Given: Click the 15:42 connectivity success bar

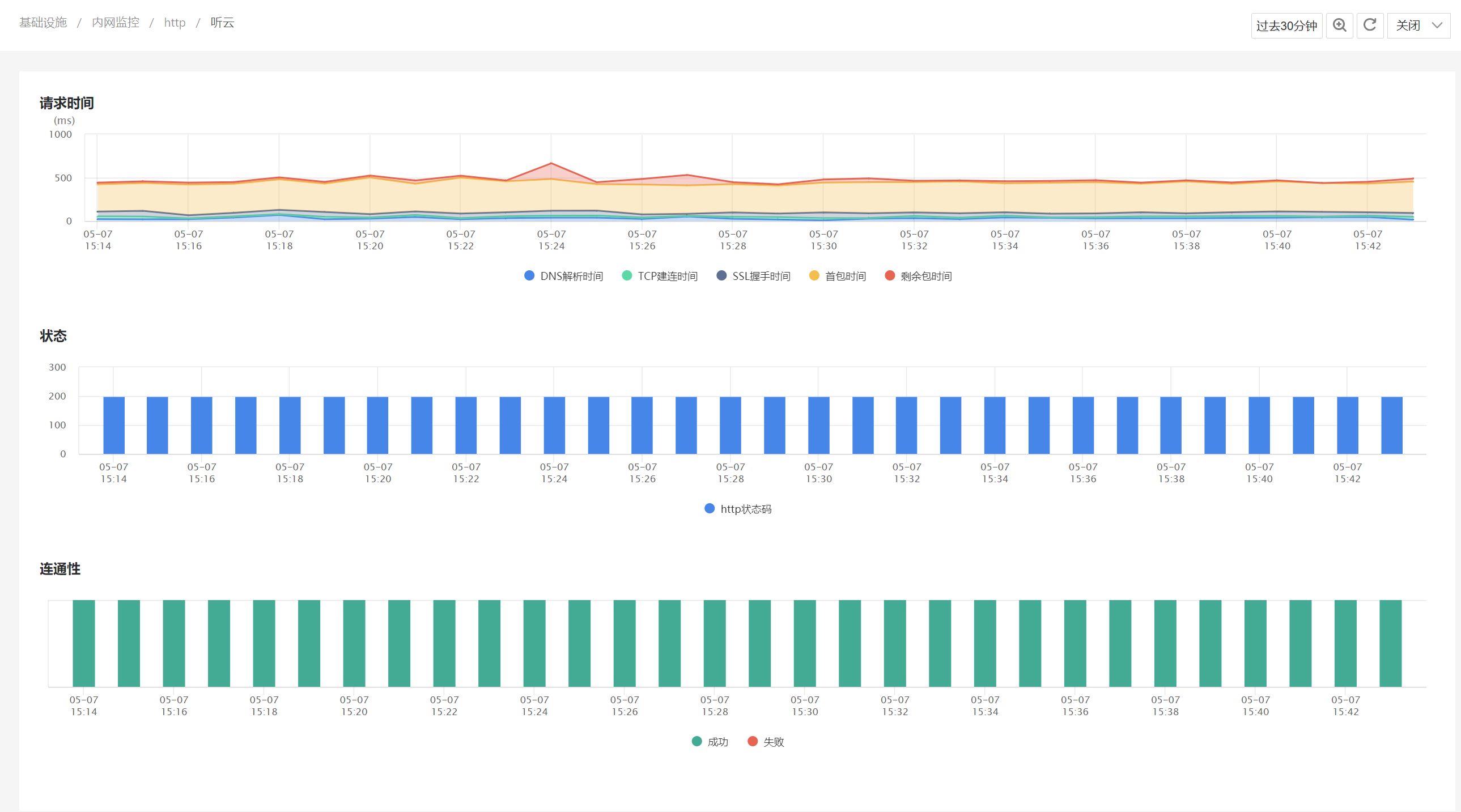Looking at the screenshot, I should coord(1346,644).
